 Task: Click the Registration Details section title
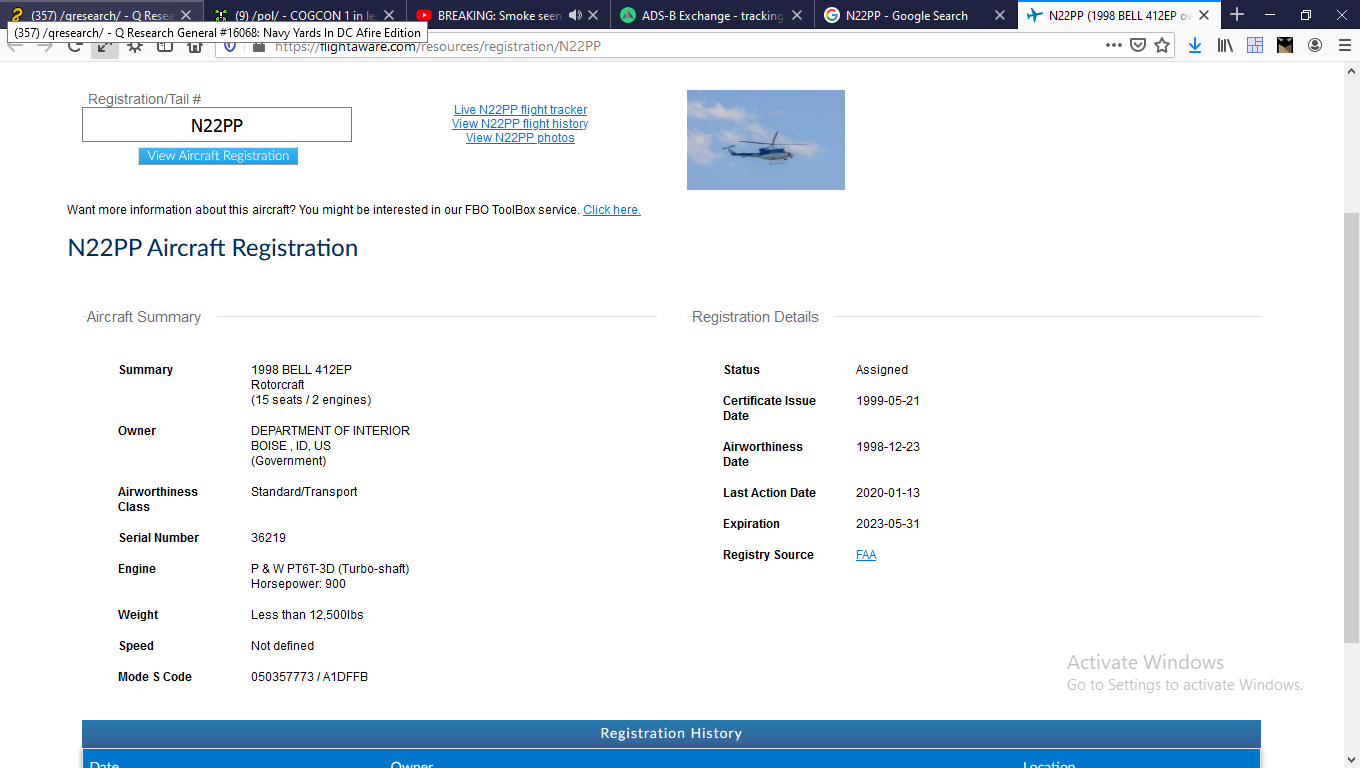coord(755,317)
